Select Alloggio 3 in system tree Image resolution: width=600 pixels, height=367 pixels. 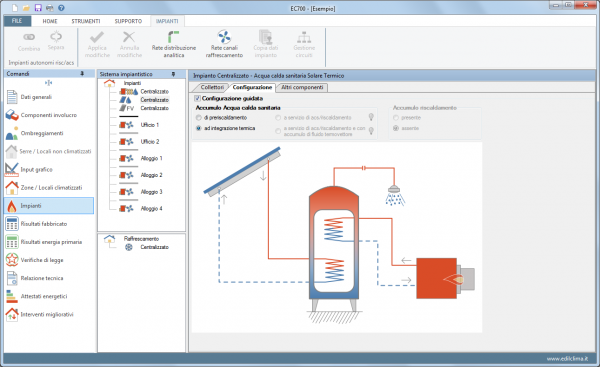coord(152,192)
